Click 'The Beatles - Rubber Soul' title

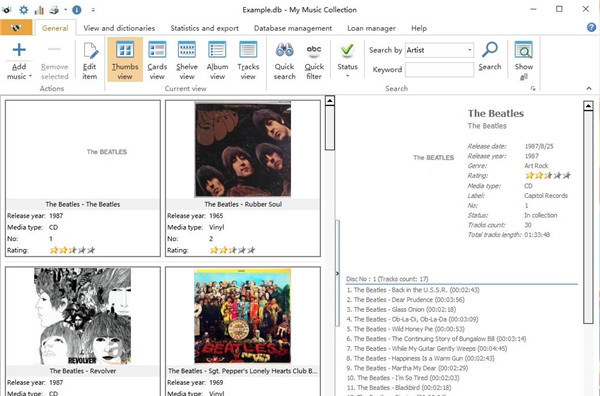tap(243, 204)
